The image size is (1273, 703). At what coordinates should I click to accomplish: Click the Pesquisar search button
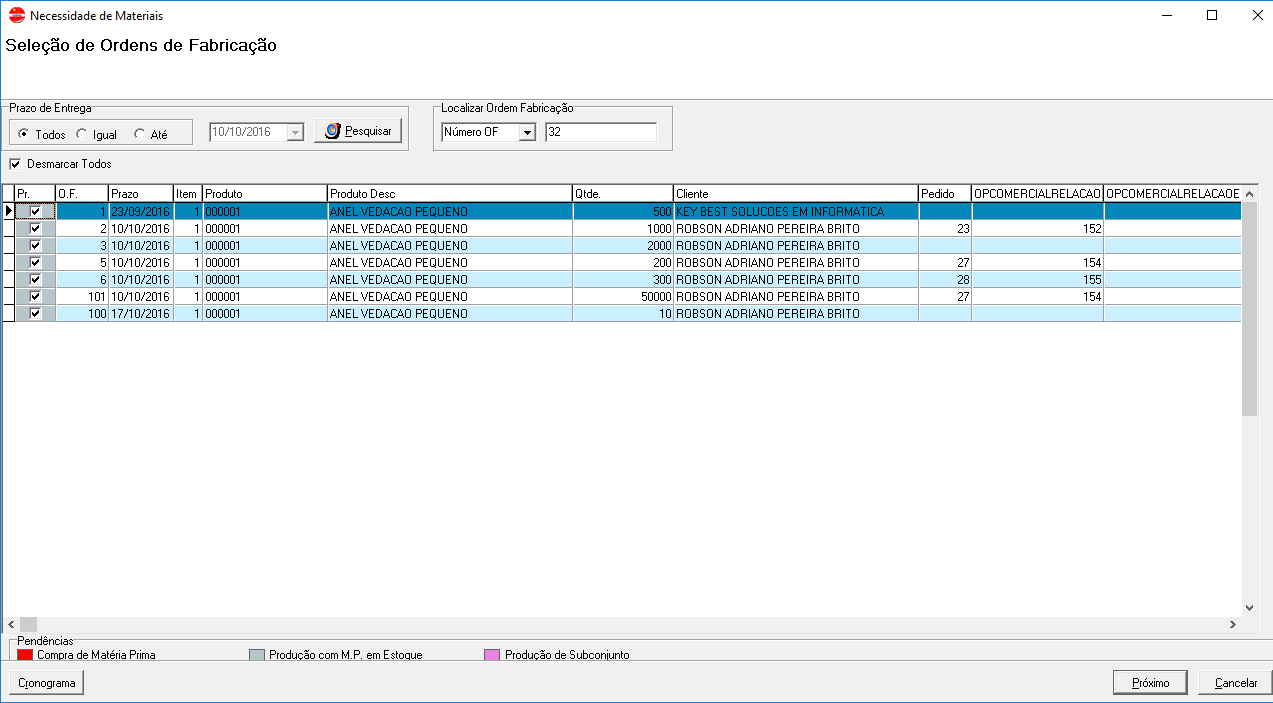358,131
